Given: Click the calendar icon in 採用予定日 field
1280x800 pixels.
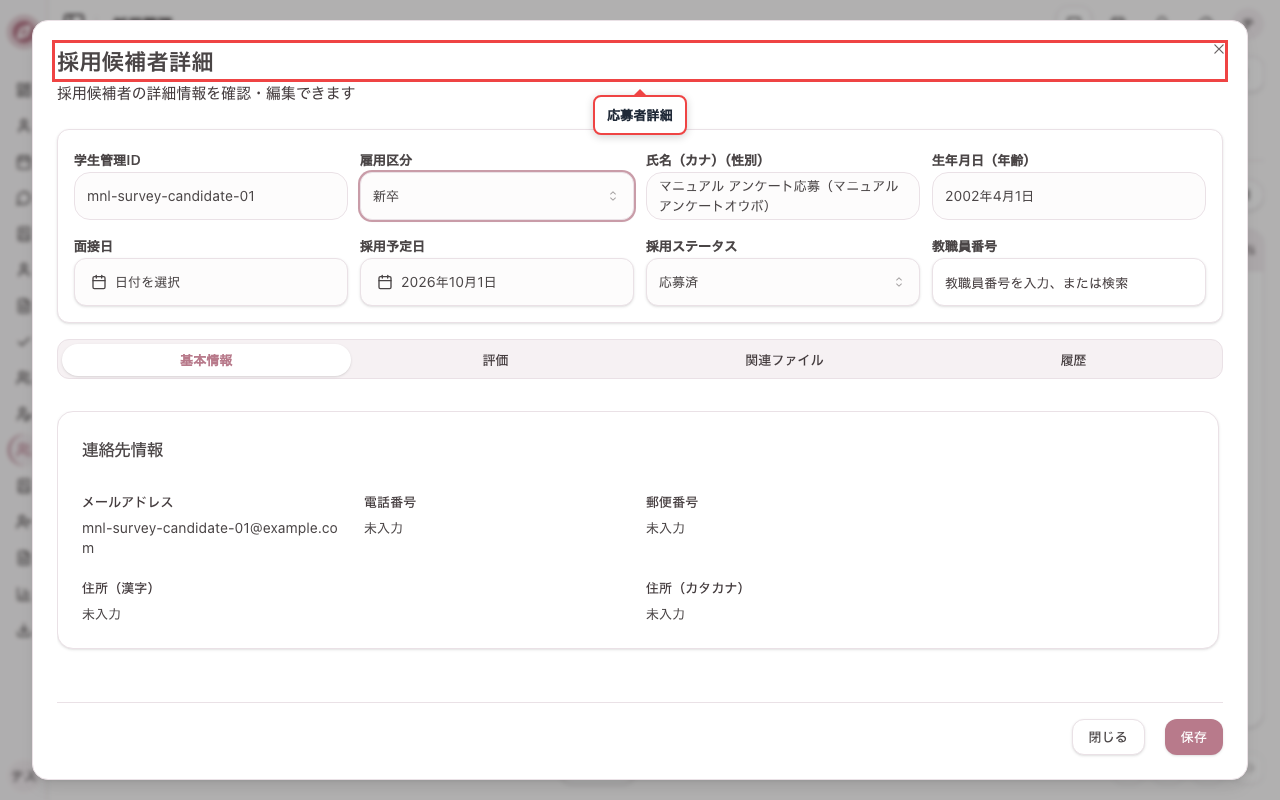Looking at the screenshot, I should 385,282.
